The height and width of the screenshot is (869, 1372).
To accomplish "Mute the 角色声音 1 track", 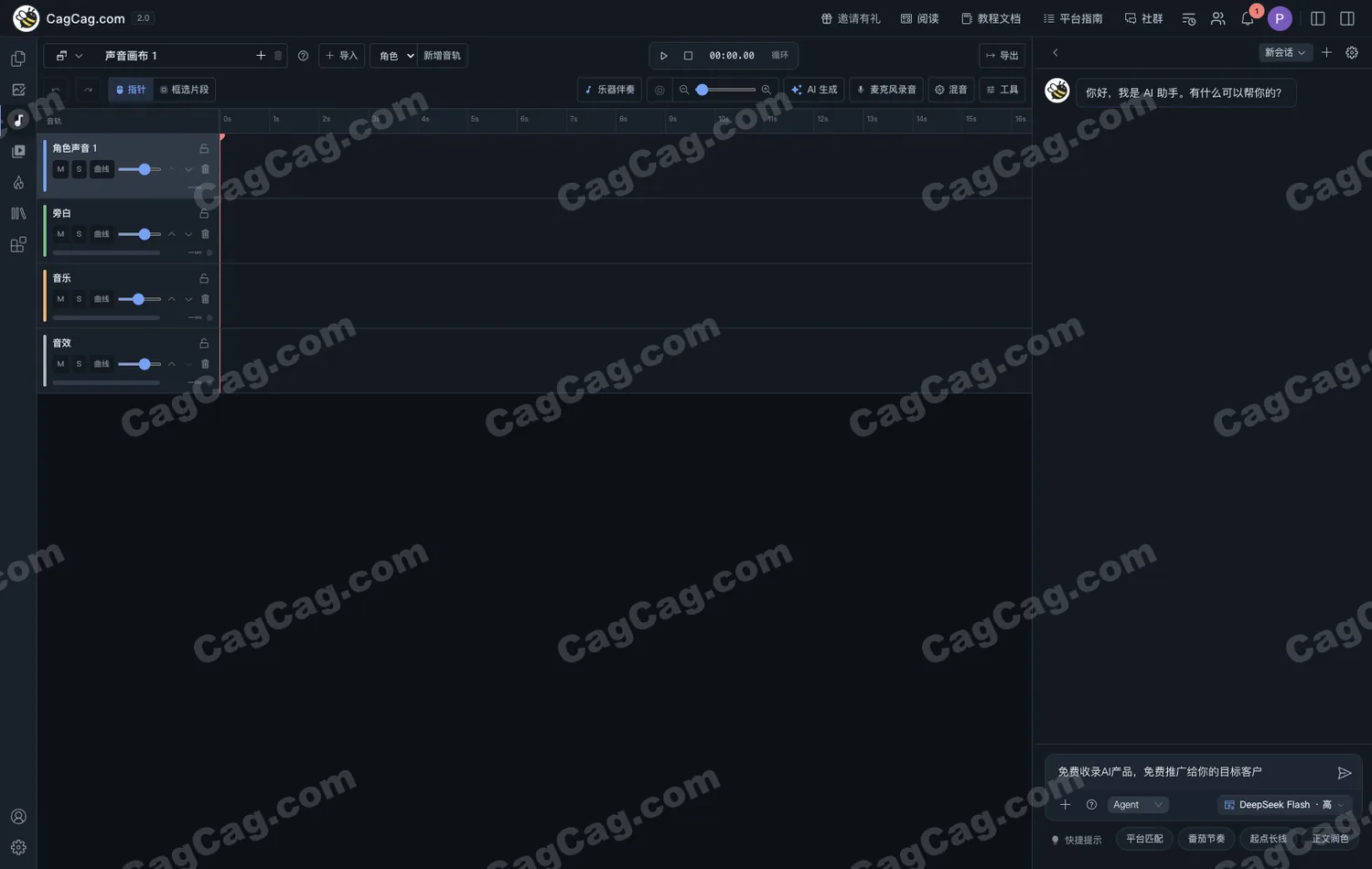I will (60, 169).
